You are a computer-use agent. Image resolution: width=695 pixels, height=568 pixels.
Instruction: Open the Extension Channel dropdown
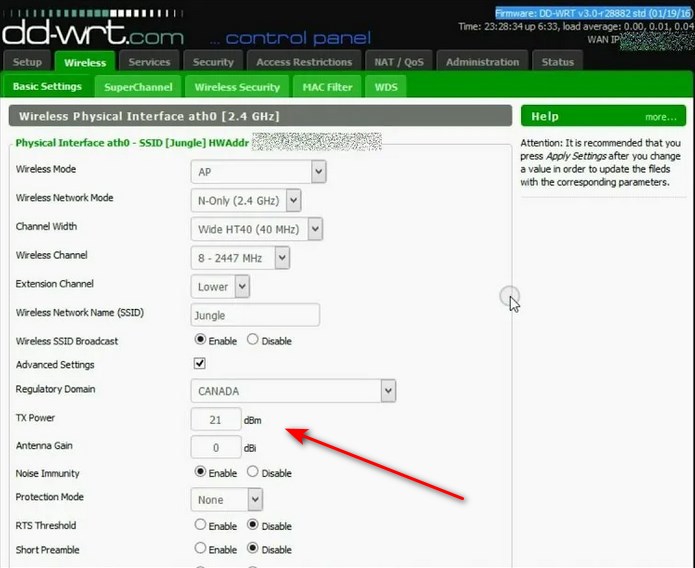pyautogui.click(x=220, y=287)
